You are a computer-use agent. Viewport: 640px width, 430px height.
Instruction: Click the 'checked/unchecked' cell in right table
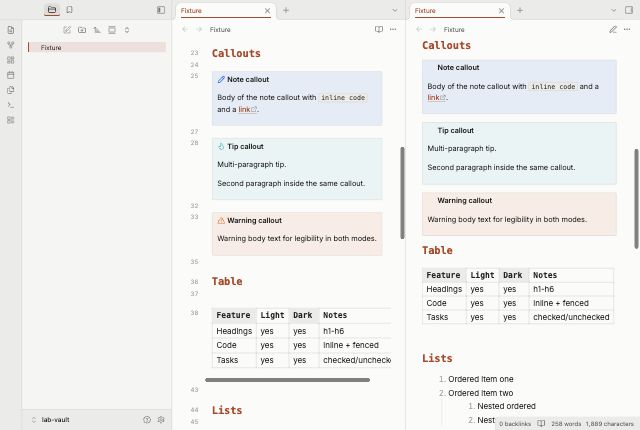pos(571,317)
